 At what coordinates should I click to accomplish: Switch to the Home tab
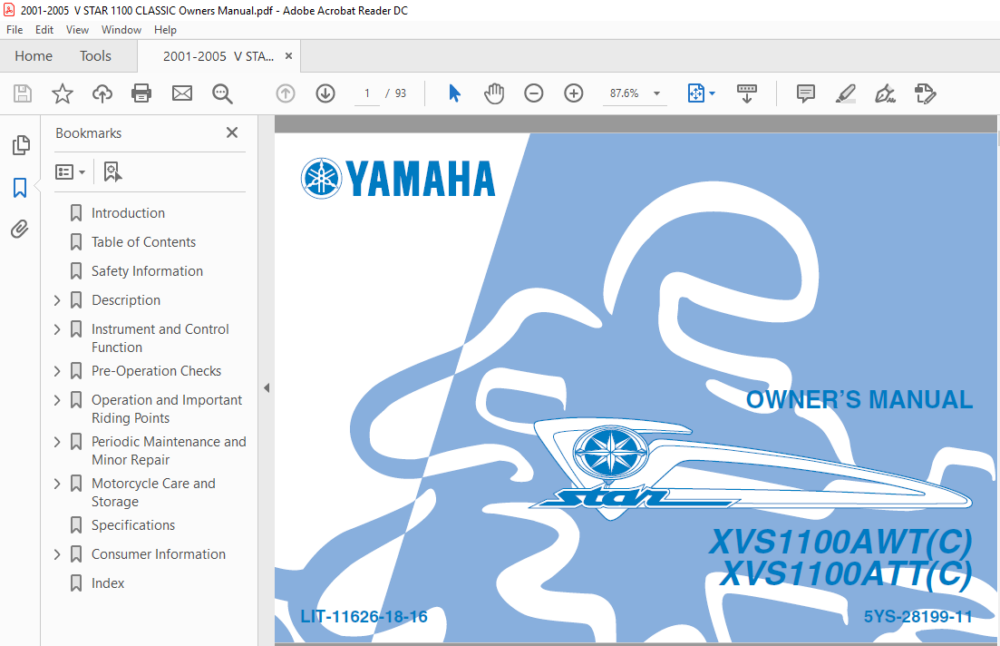tap(34, 56)
